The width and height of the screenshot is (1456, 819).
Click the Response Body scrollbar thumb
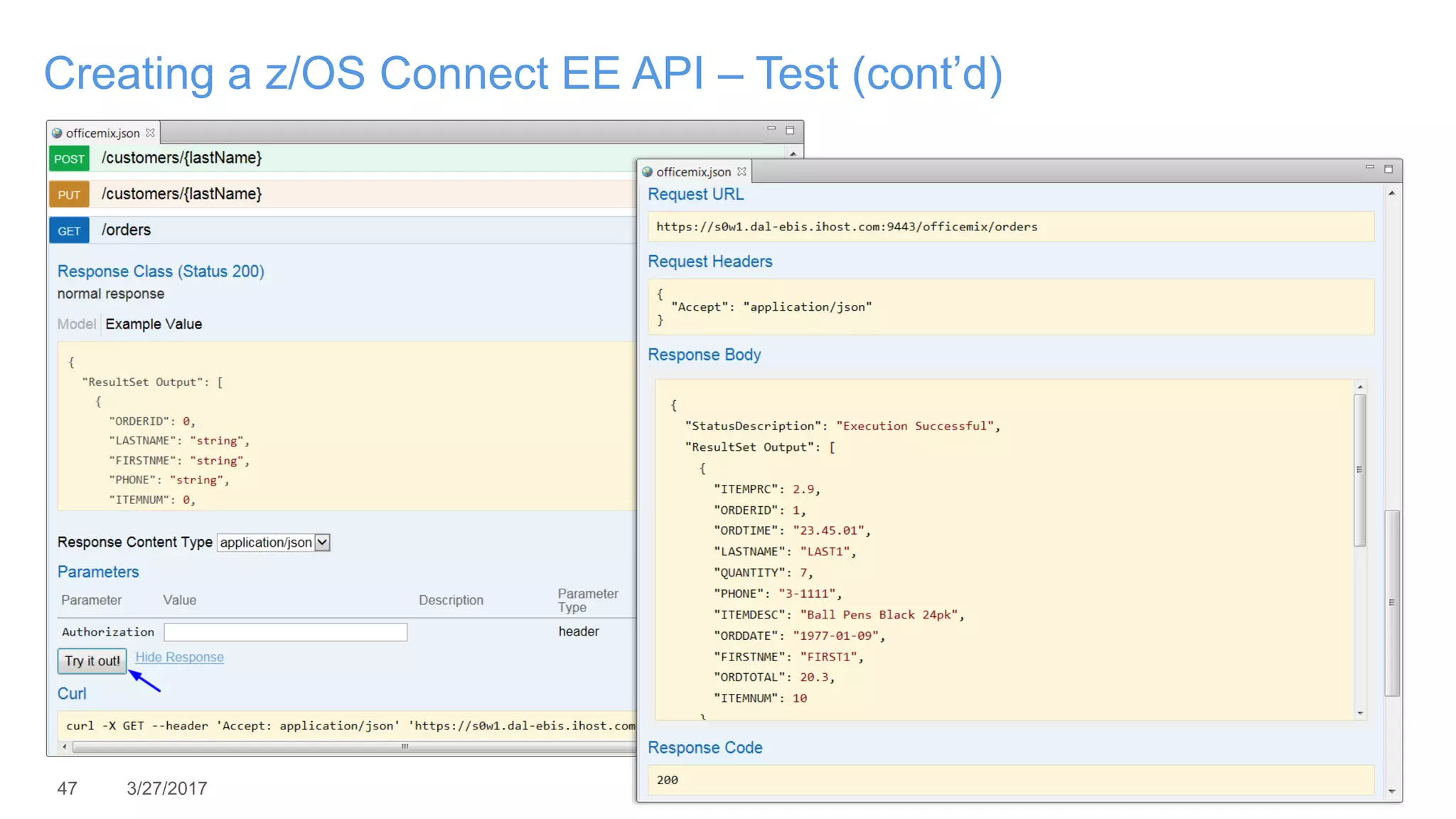coord(1360,470)
